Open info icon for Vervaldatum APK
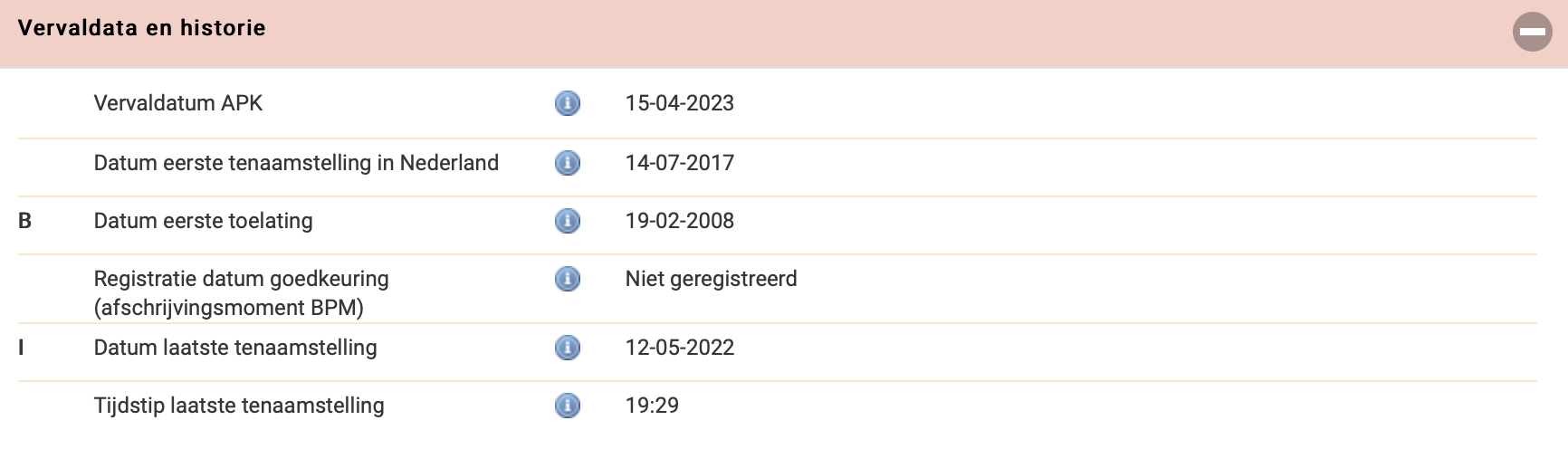1568x449 pixels. (567, 103)
